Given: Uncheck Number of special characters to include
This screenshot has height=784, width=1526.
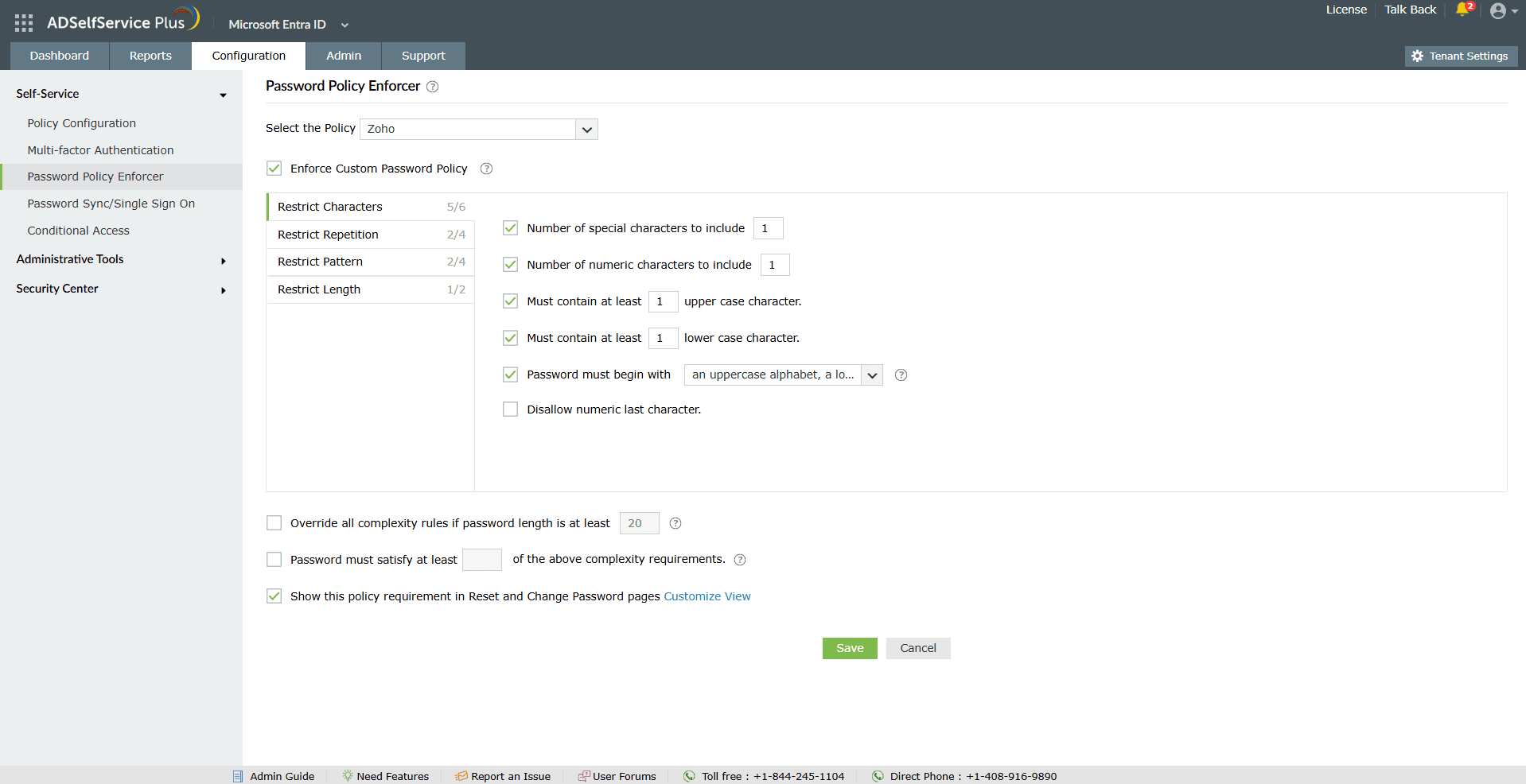Looking at the screenshot, I should tap(511, 228).
